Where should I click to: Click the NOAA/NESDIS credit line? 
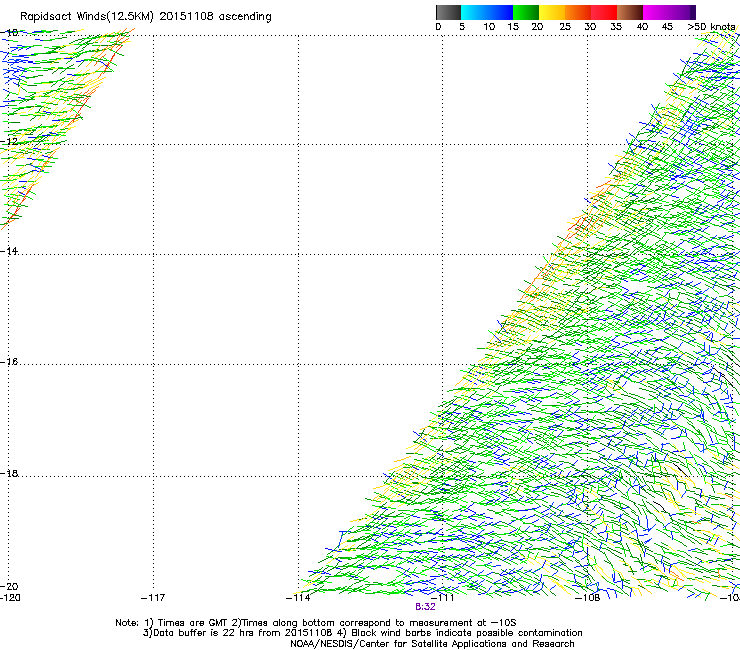(x=432, y=644)
